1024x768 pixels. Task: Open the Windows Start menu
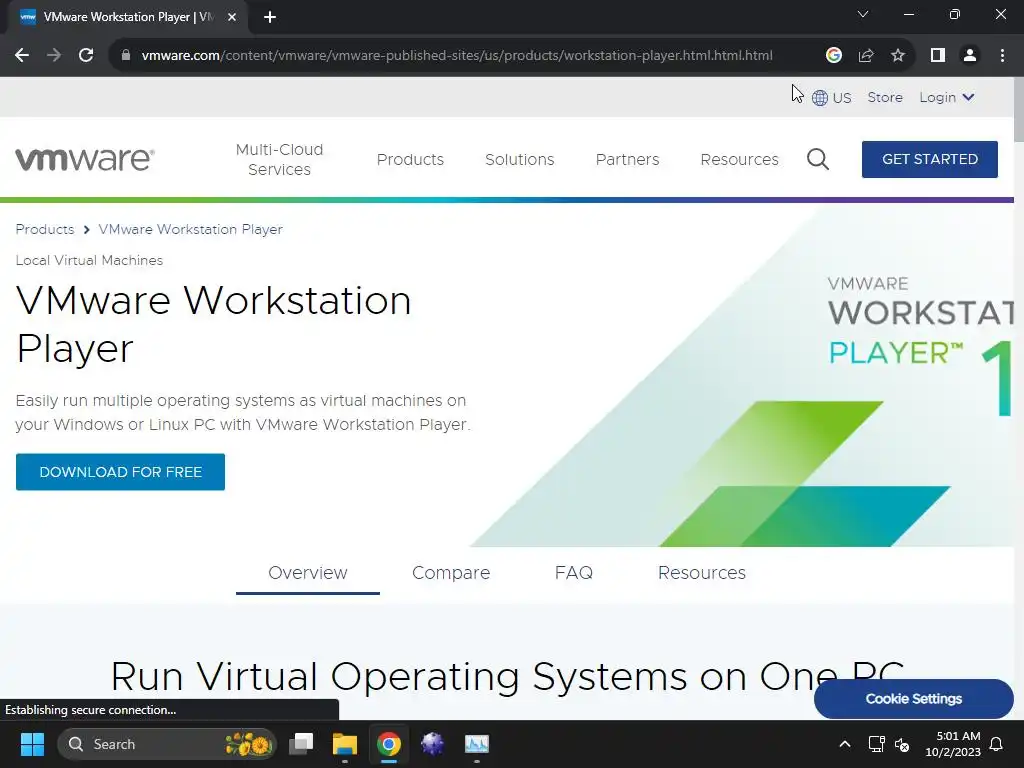tap(32, 744)
